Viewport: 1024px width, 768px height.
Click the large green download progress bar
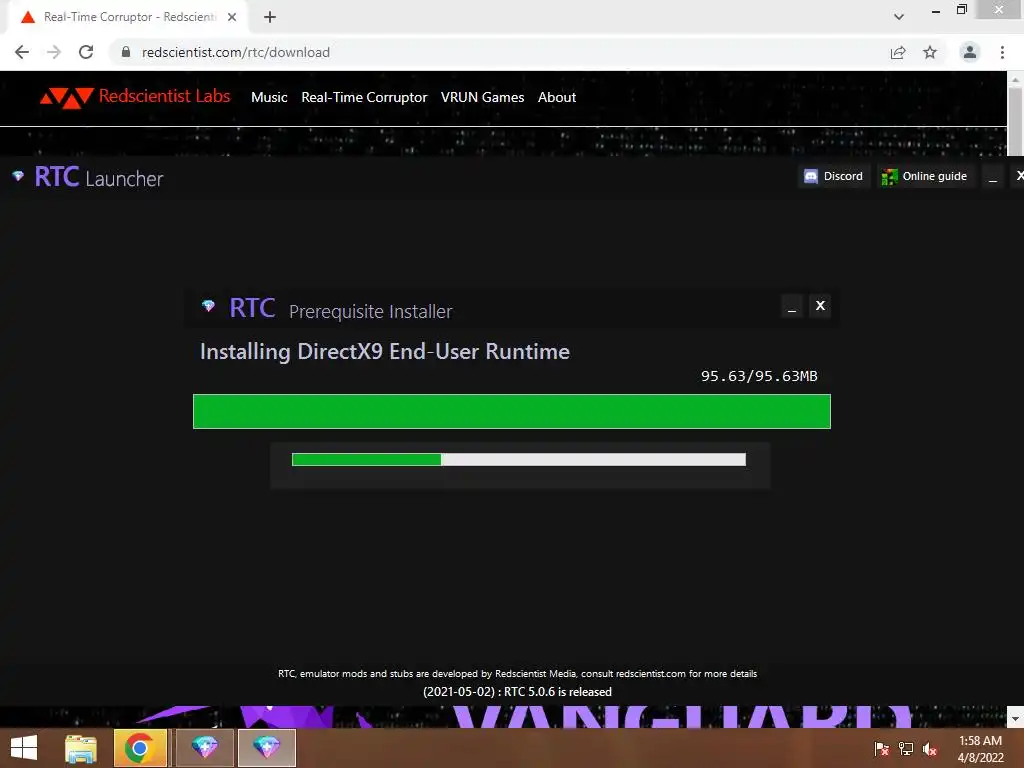pyautogui.click(x=512, y=411)
